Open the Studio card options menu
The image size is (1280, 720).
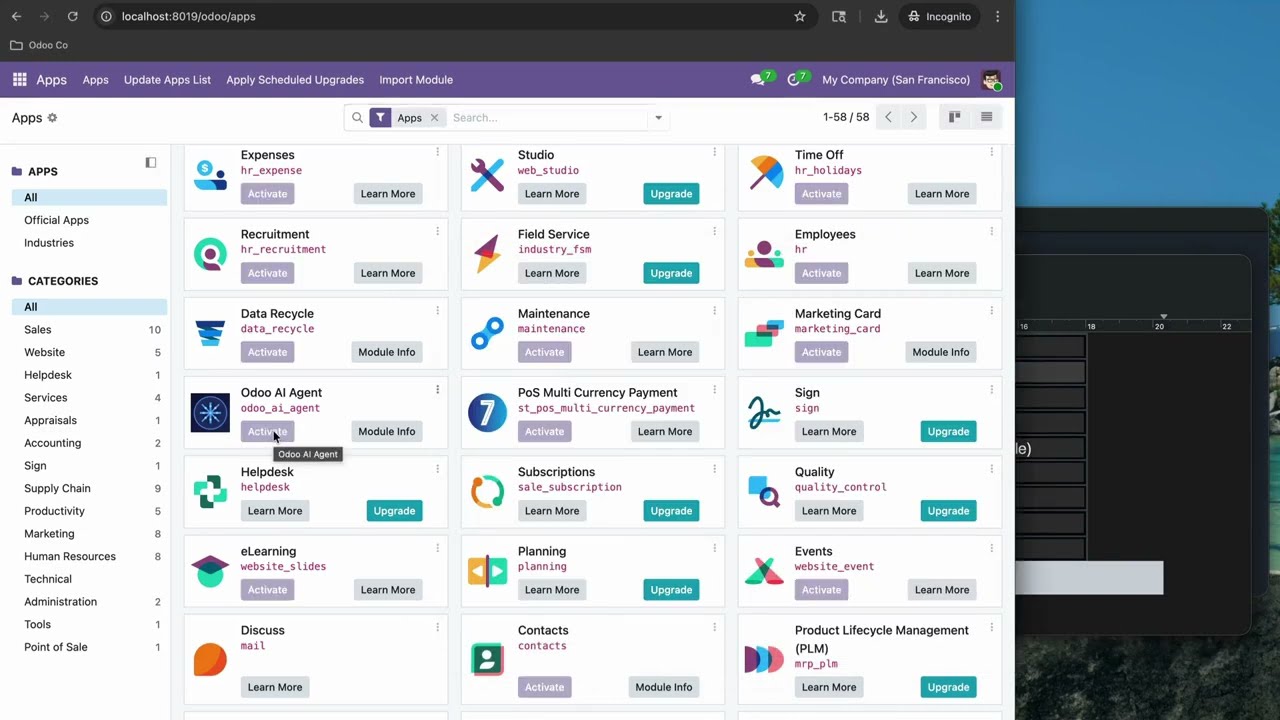click(x=714, y=152)
